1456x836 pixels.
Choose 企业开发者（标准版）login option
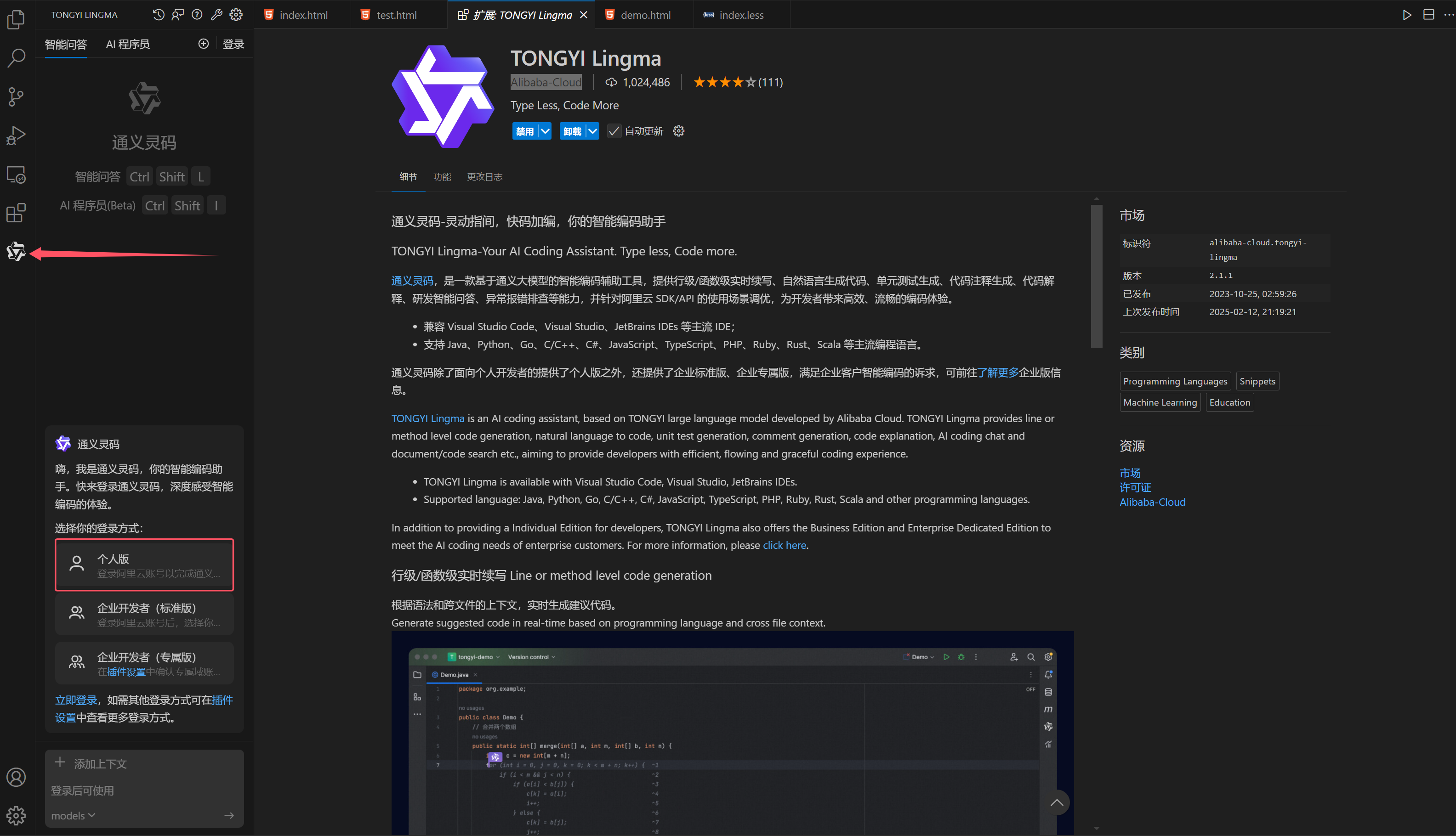click(x=144, y=614)
